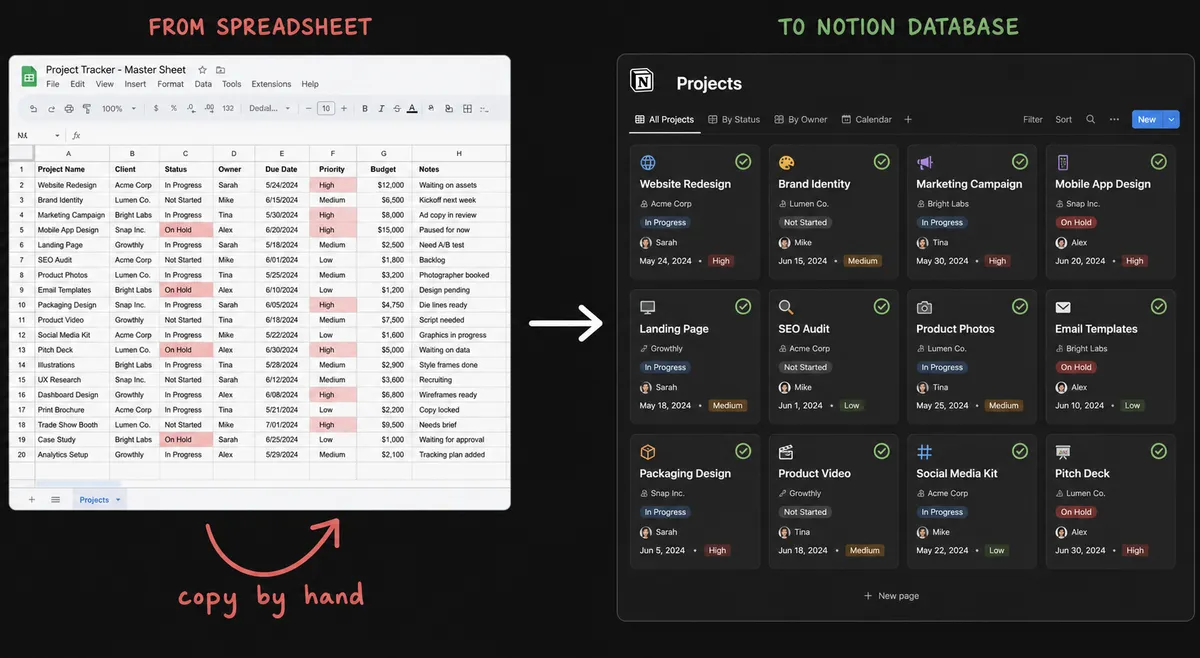Click the blue New button in Notion

click(1147, 119)
